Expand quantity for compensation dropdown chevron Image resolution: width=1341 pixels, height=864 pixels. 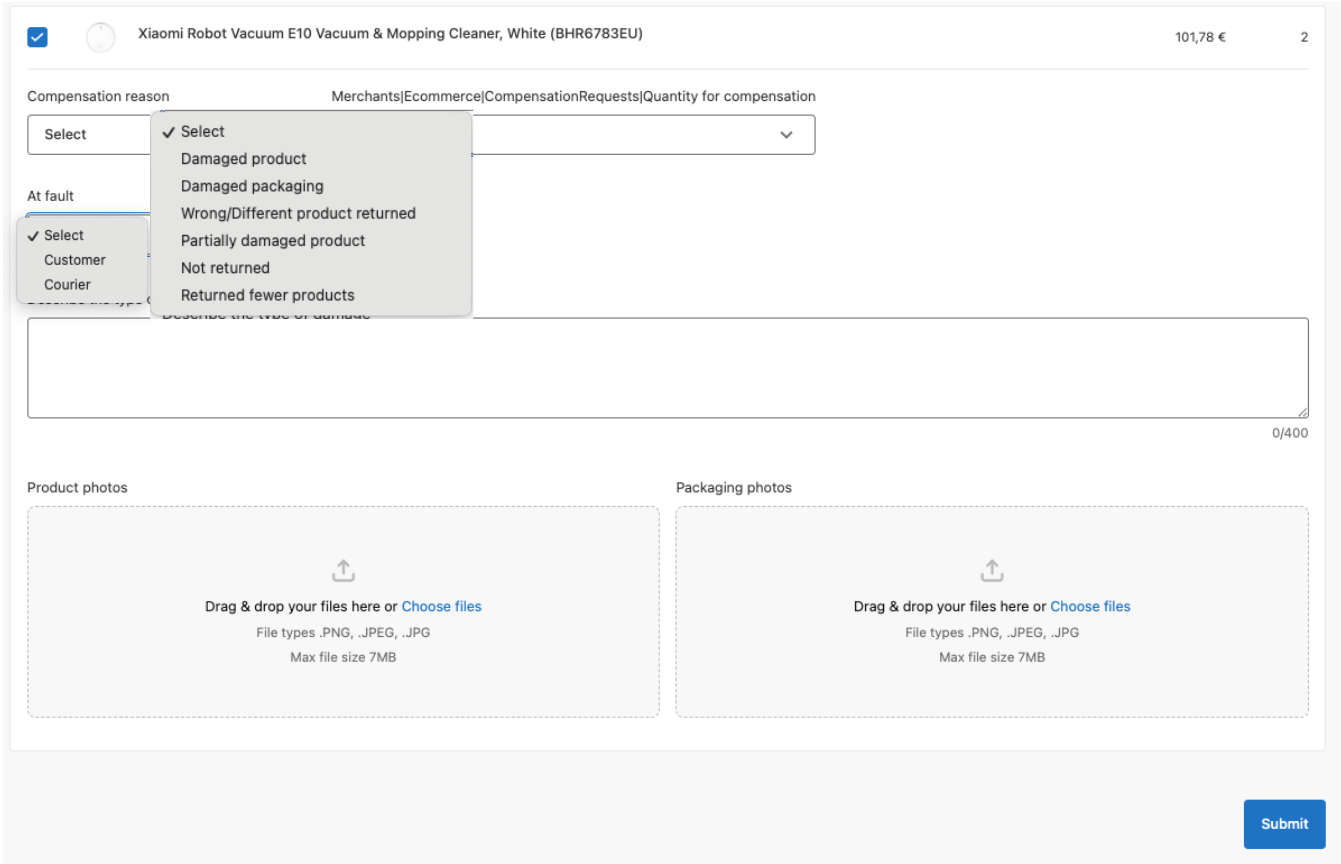[x=786, y=135]
